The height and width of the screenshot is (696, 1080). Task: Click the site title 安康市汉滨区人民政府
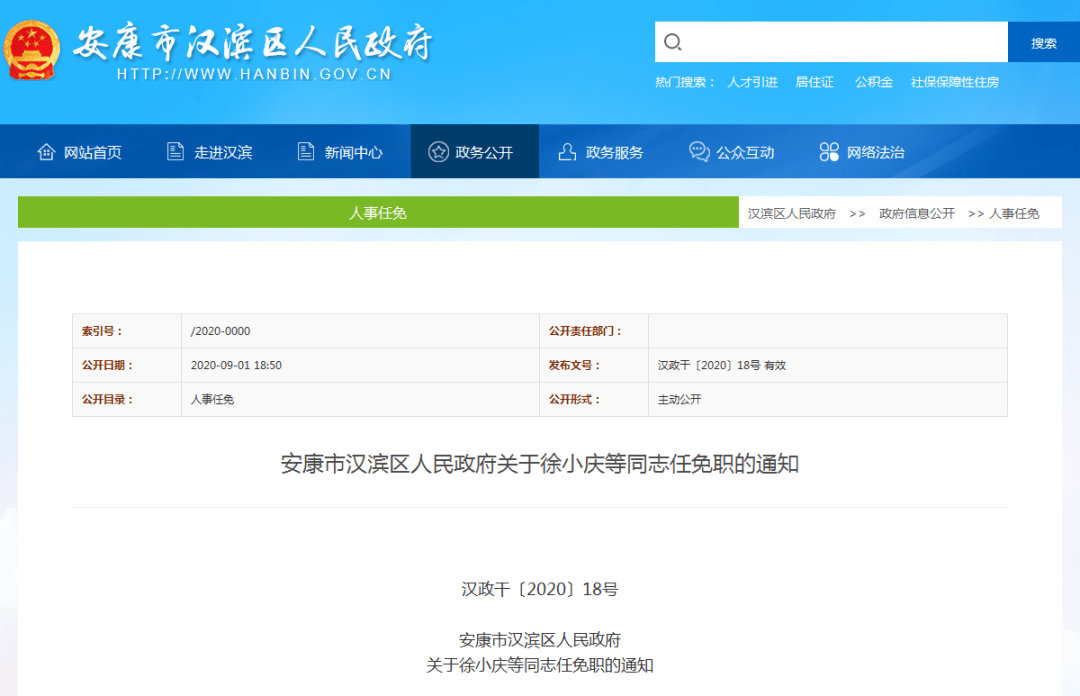(252, 42)
